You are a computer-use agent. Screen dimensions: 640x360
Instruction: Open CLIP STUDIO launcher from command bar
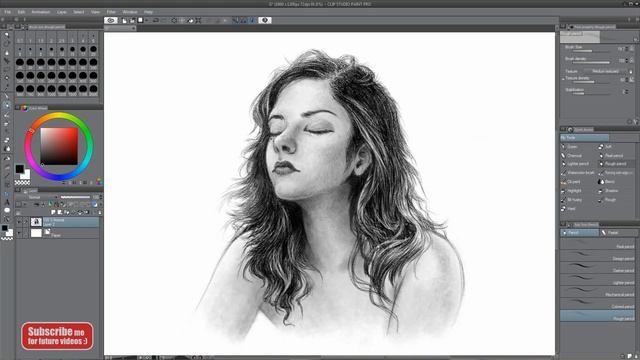pyautogui.click(x=111, y=20)
